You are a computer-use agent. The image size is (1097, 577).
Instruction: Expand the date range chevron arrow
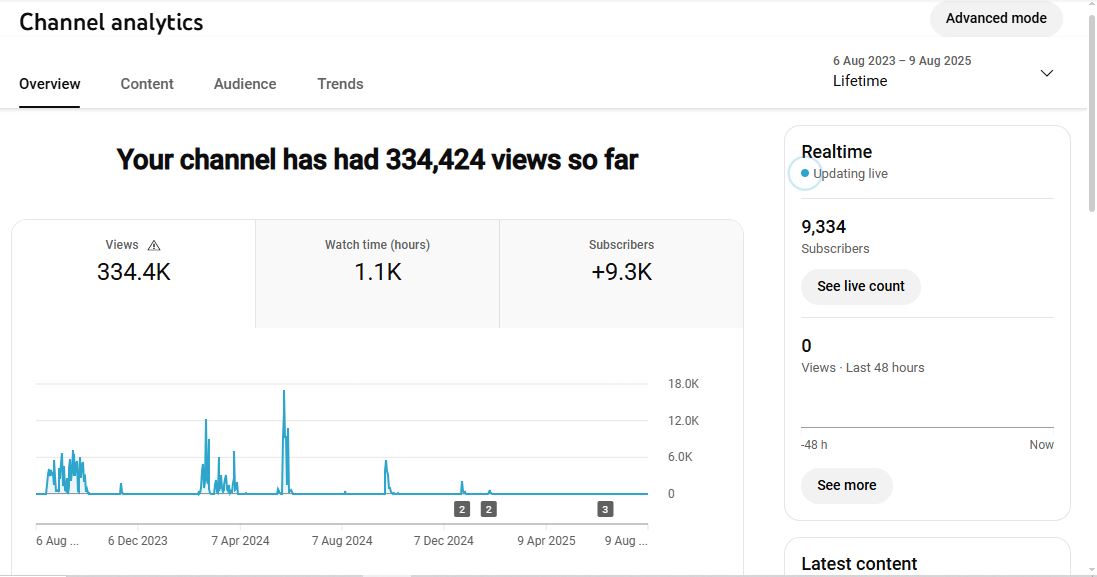[x=1047, y=73]
